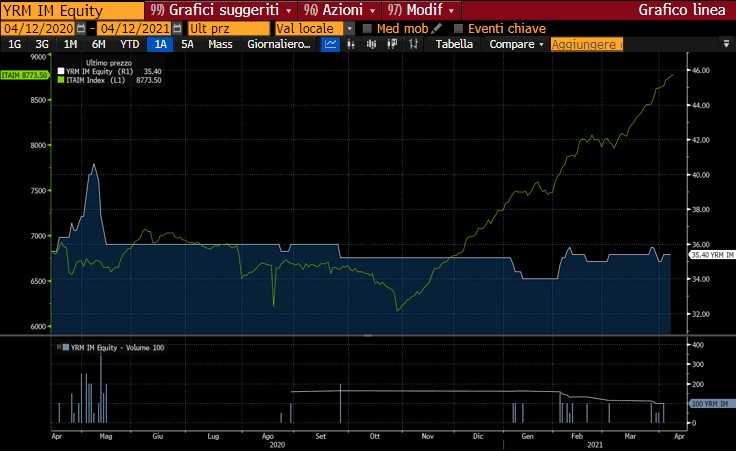This screenshot has width=736, height=451.
Task: Select the 3G time range tab
Action: (42, 44)
